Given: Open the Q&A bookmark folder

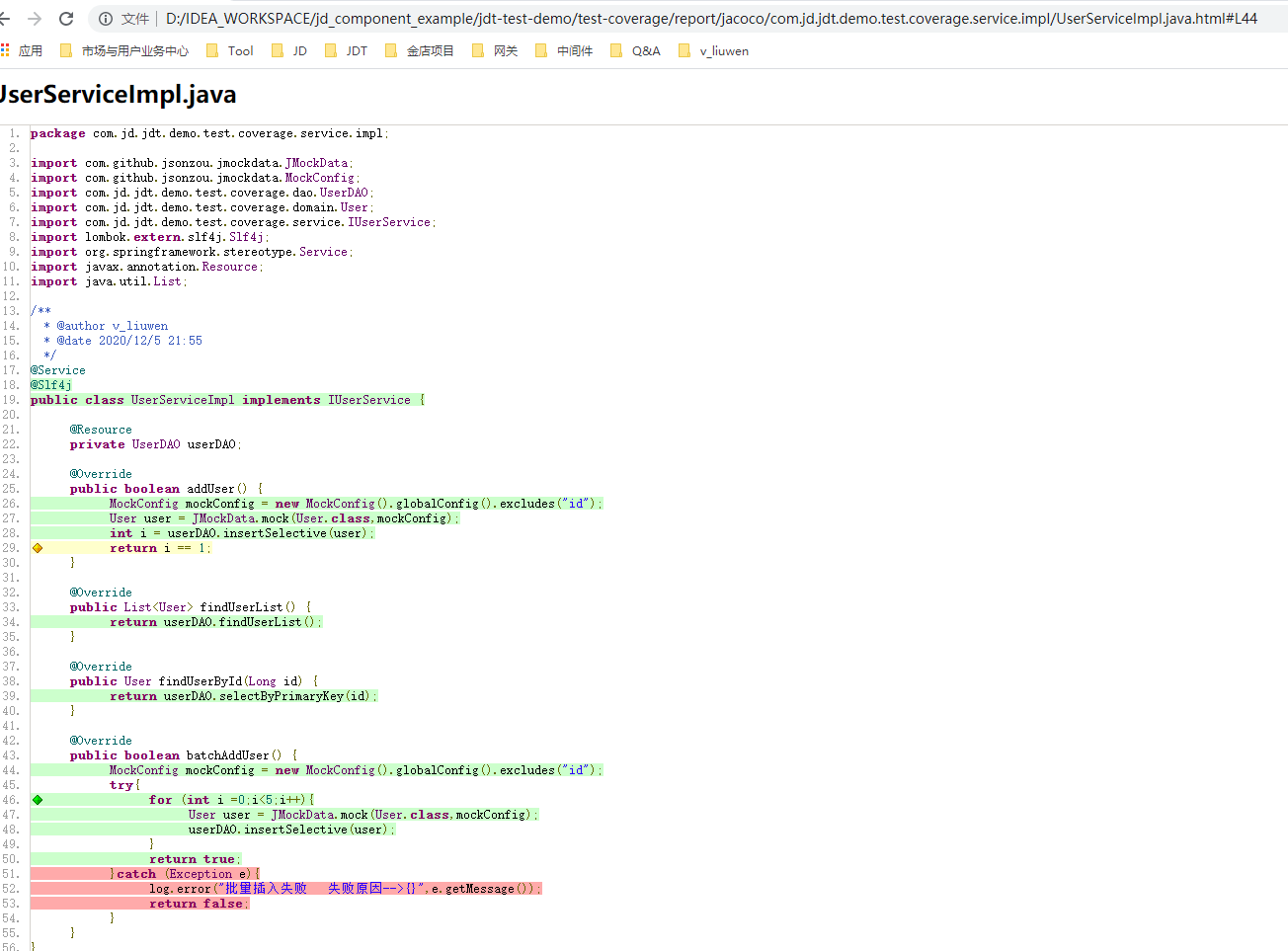Looking at the screenshot, I should [x=635, y=50].
